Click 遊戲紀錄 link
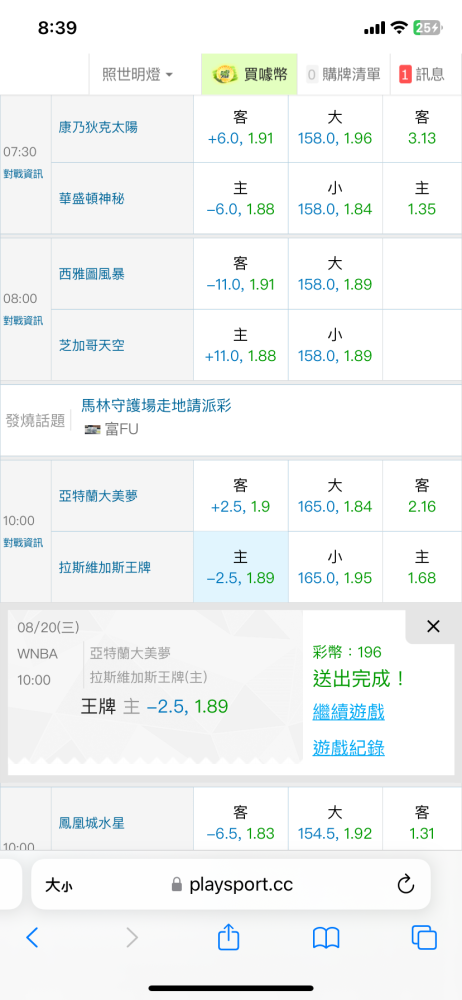This screenshot has height=1000, width=462. coord(348,747)
